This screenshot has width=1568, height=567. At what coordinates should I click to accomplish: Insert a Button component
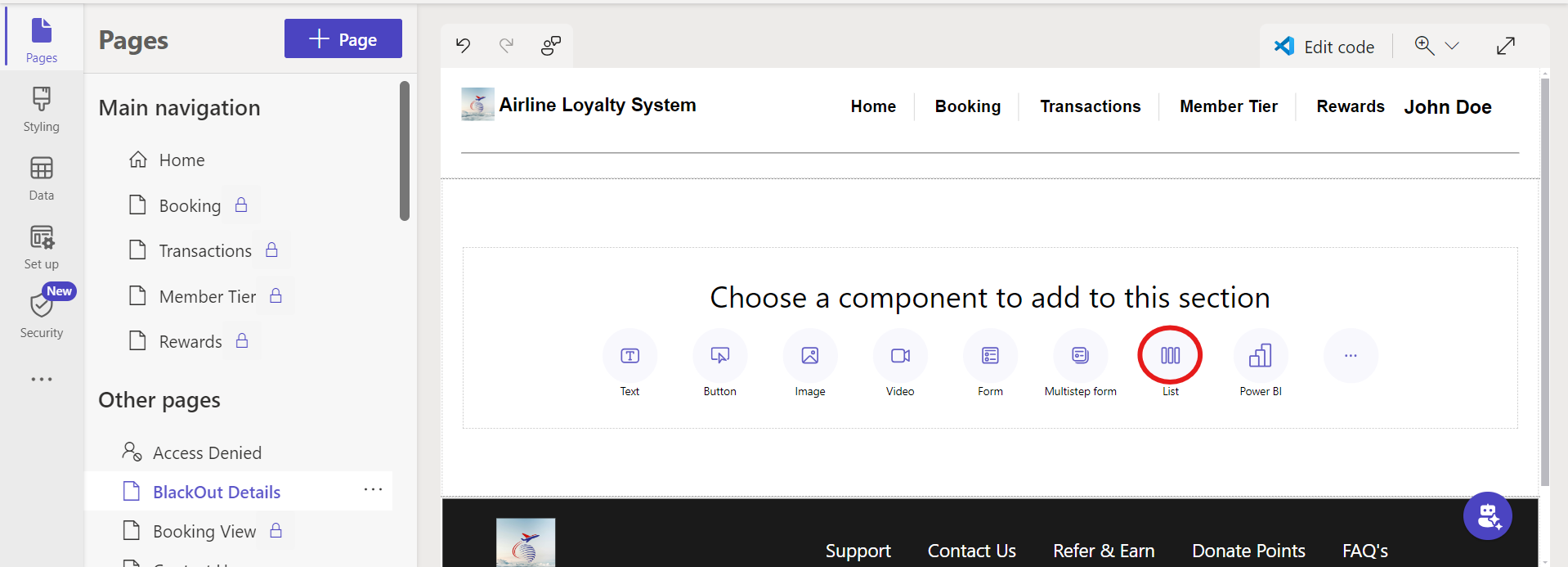coord(719,355)
